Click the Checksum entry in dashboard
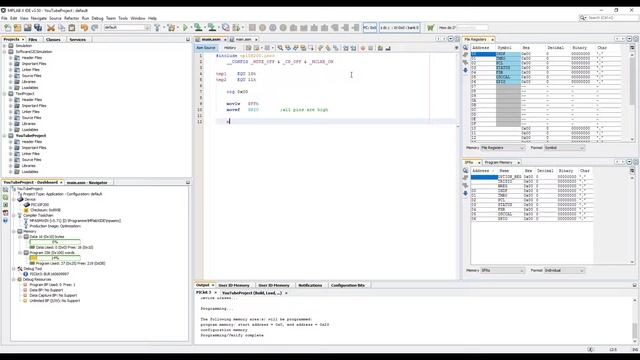 [45, 210]
